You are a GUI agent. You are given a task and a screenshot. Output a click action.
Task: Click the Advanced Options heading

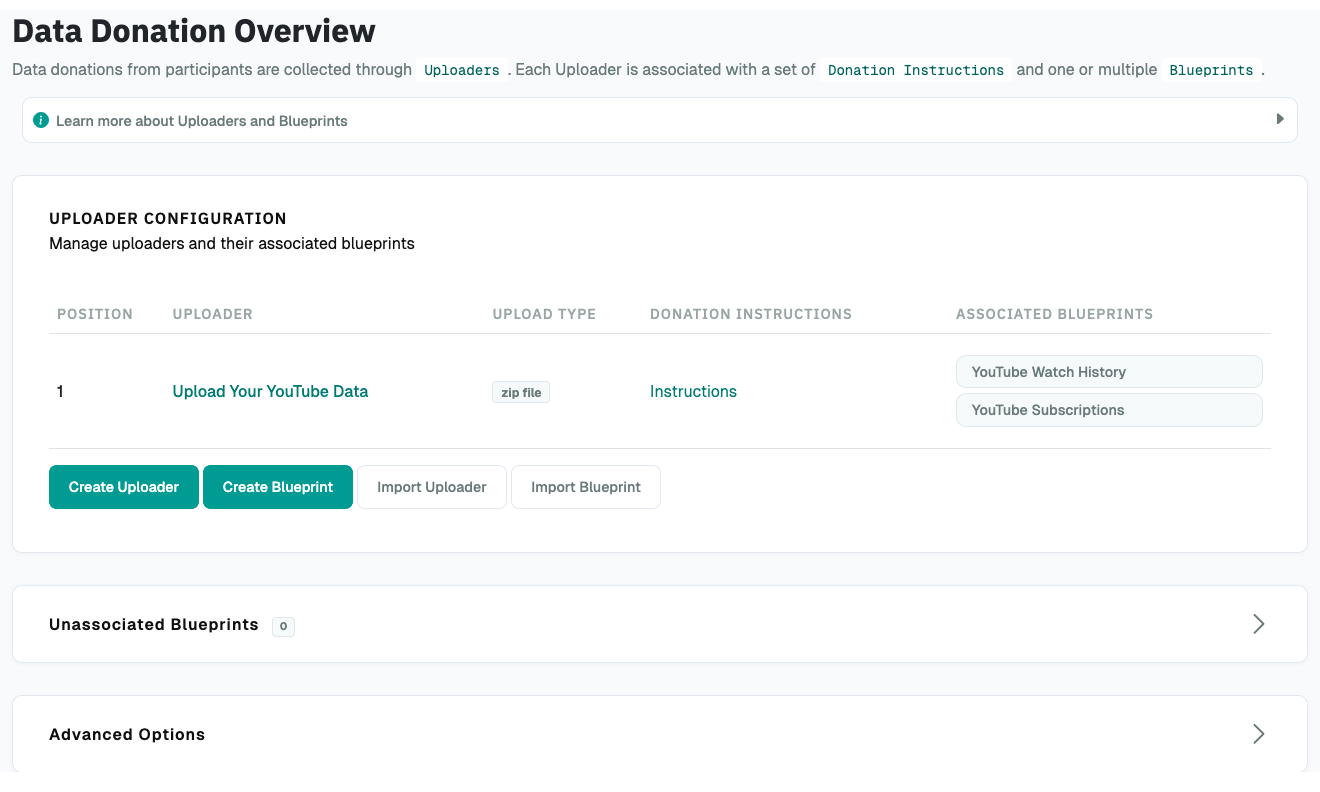127,734
